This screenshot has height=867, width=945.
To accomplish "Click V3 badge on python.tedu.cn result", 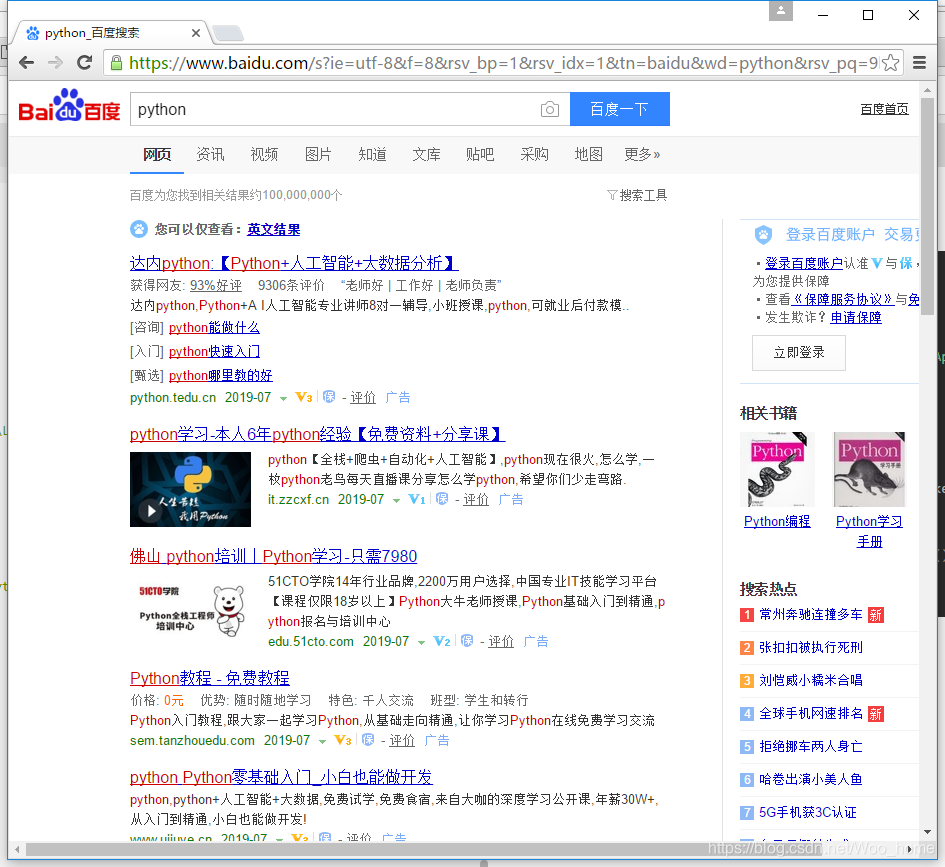I will pyautogui.click(x=303, y=397).
